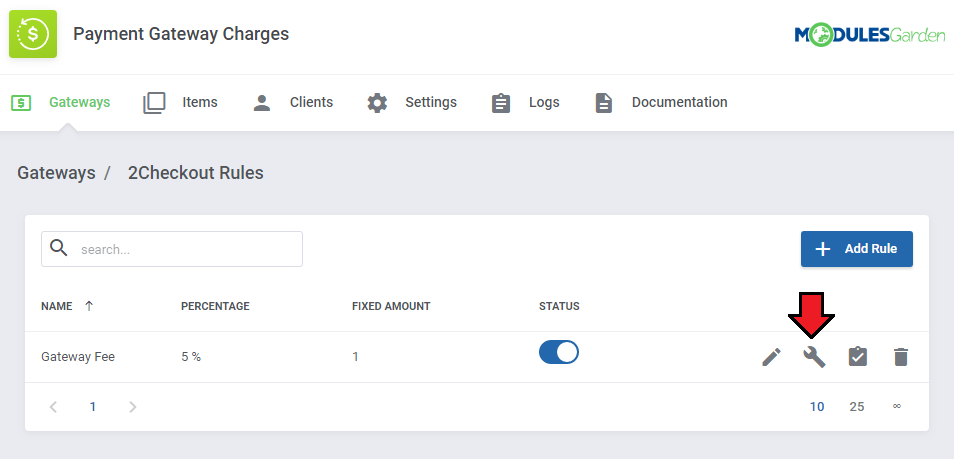Disable the Gateway Fee status switch
Image resolution: width=954 pixels, height=459 pixels.
point(559,352)
